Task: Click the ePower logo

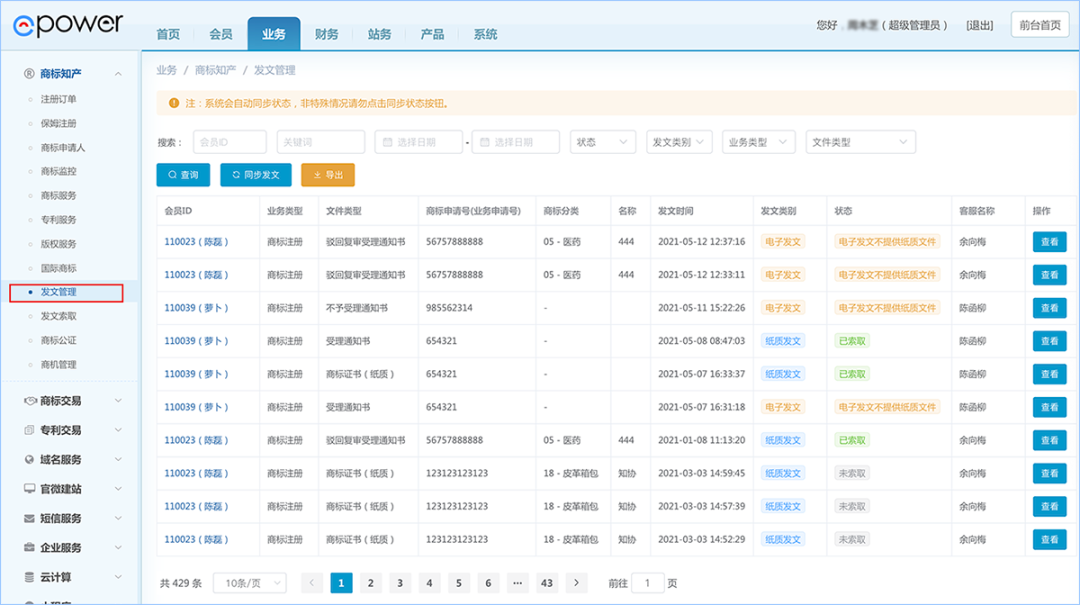Action: coord(68,24)
